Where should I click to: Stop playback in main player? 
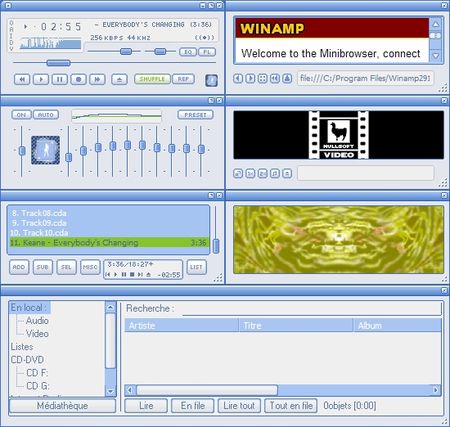pos(78,79)
